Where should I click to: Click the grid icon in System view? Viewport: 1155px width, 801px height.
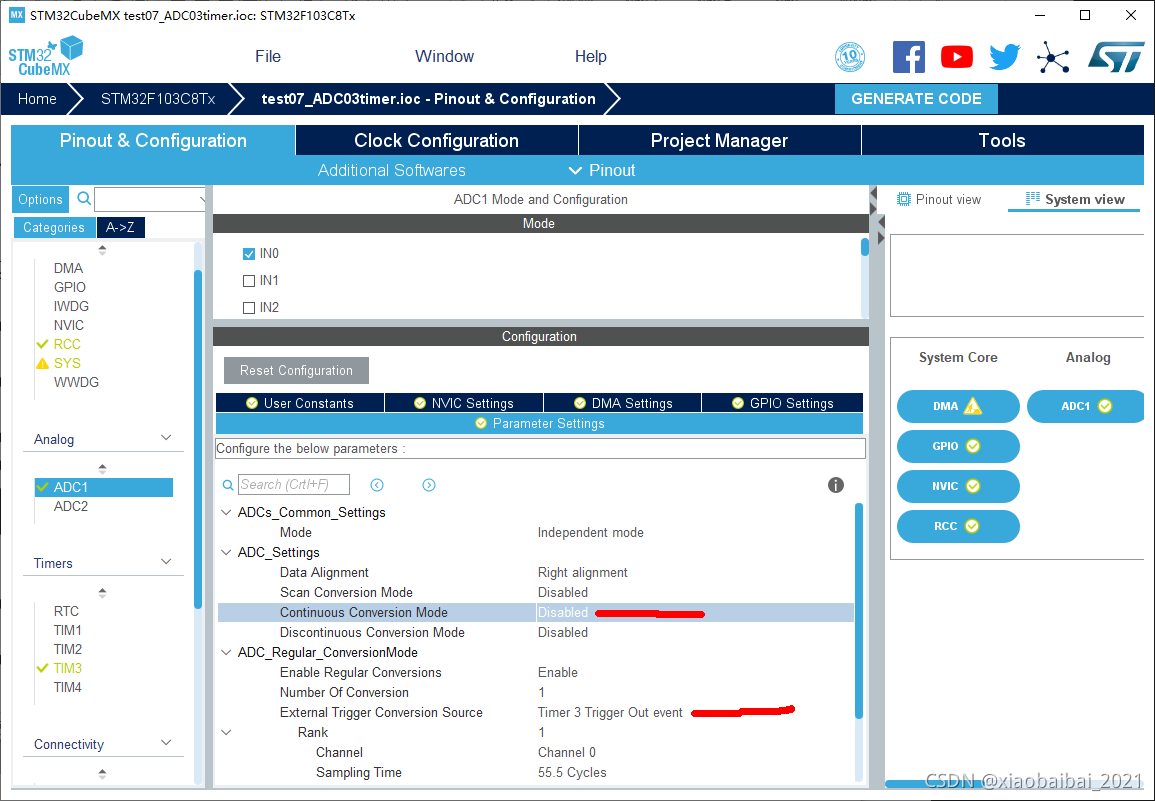[1033, 199]
